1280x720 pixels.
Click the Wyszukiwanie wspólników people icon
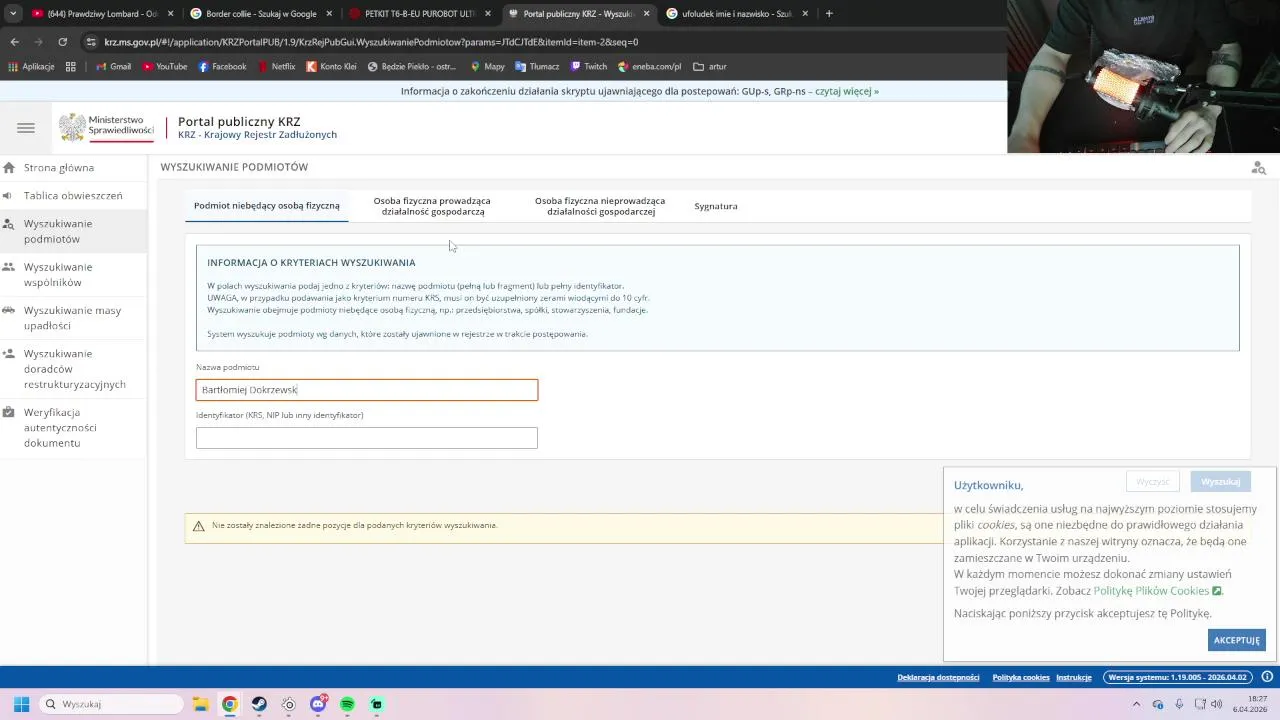click(9, 267)
